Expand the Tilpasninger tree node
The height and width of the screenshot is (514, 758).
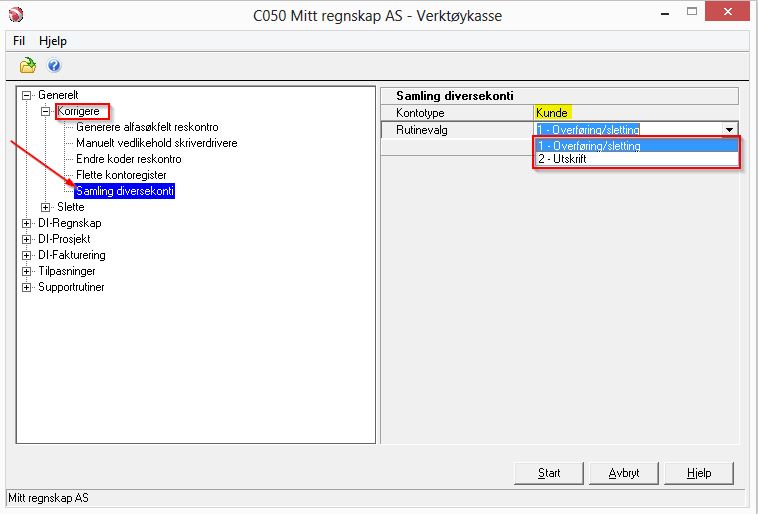(27, 271)
